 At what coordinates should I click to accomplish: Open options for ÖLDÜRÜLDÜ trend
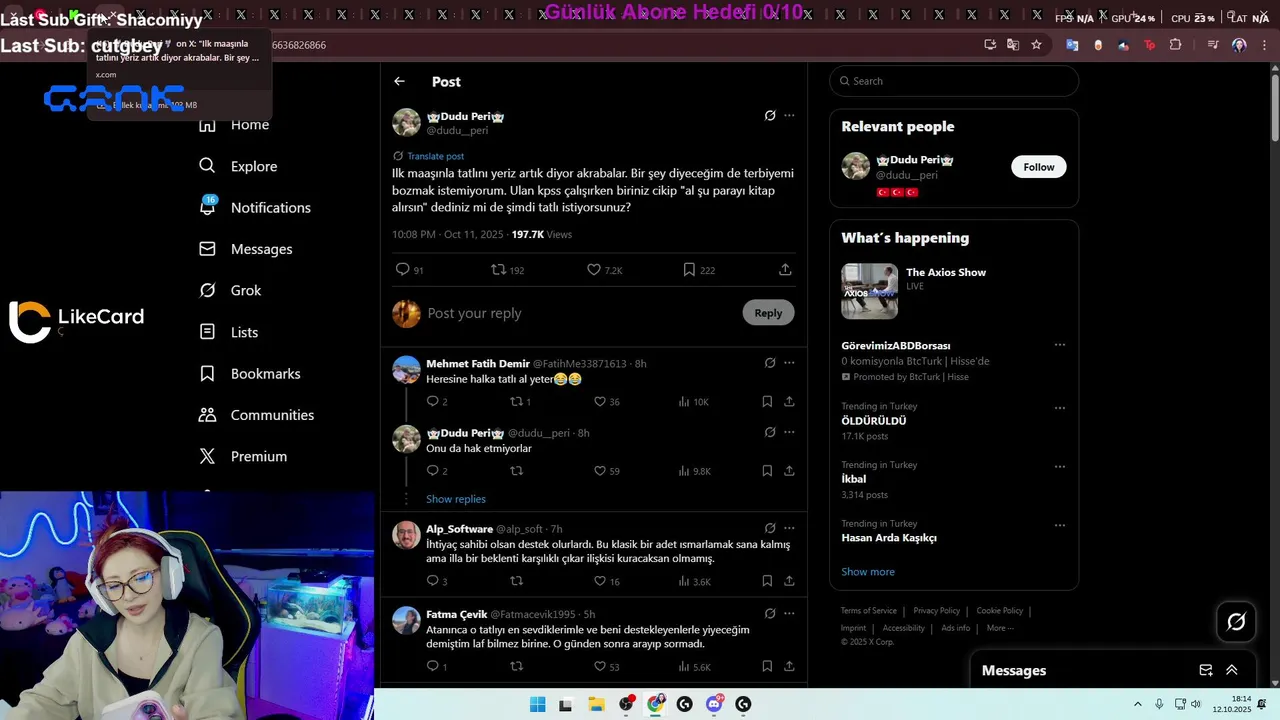tap(1060, 408)
